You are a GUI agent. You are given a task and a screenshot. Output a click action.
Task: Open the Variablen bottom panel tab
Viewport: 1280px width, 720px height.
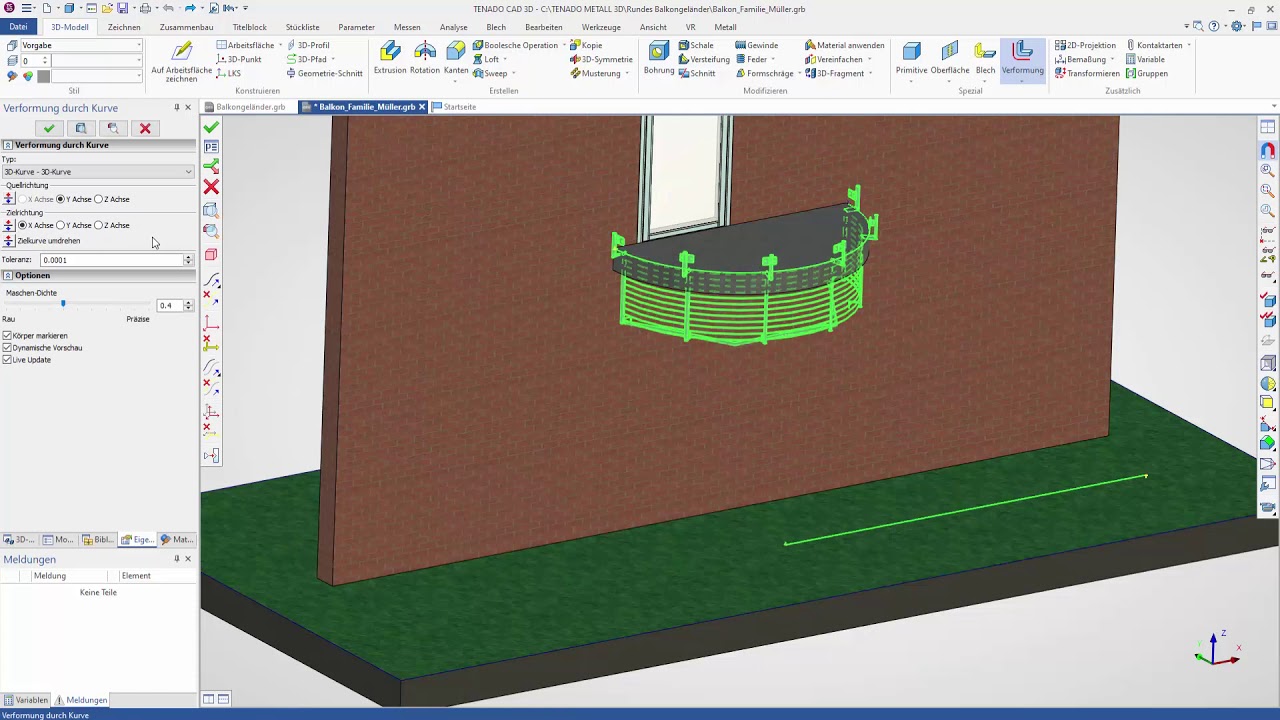click(x=25, y=700)
